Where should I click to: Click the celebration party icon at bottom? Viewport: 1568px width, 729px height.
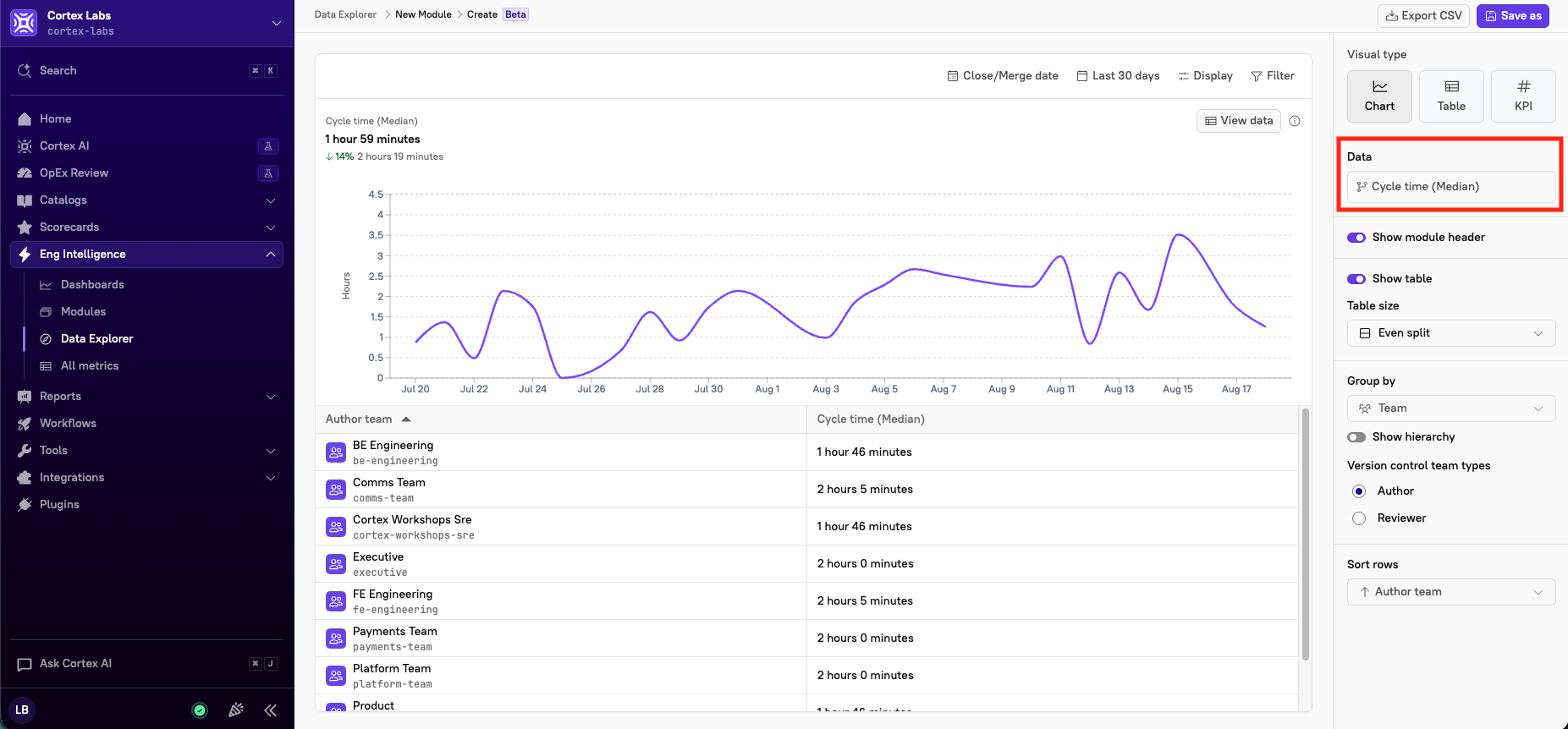[x=236, y=710]
